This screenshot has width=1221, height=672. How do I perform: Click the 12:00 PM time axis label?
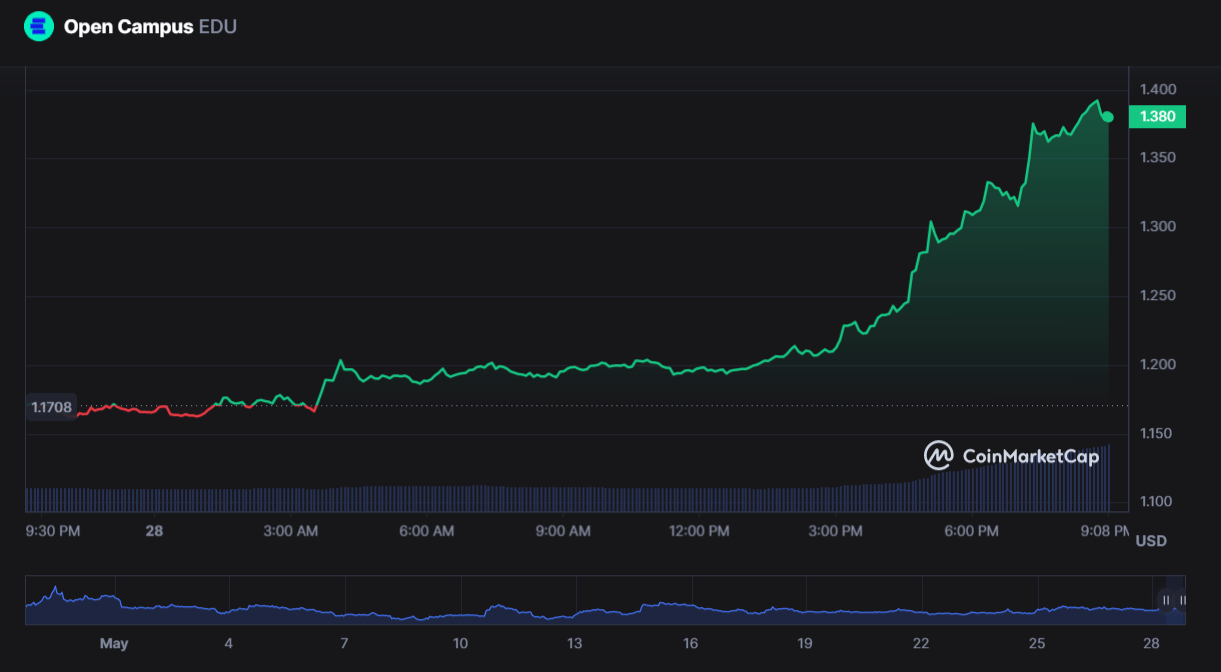(x=699, y=531)
